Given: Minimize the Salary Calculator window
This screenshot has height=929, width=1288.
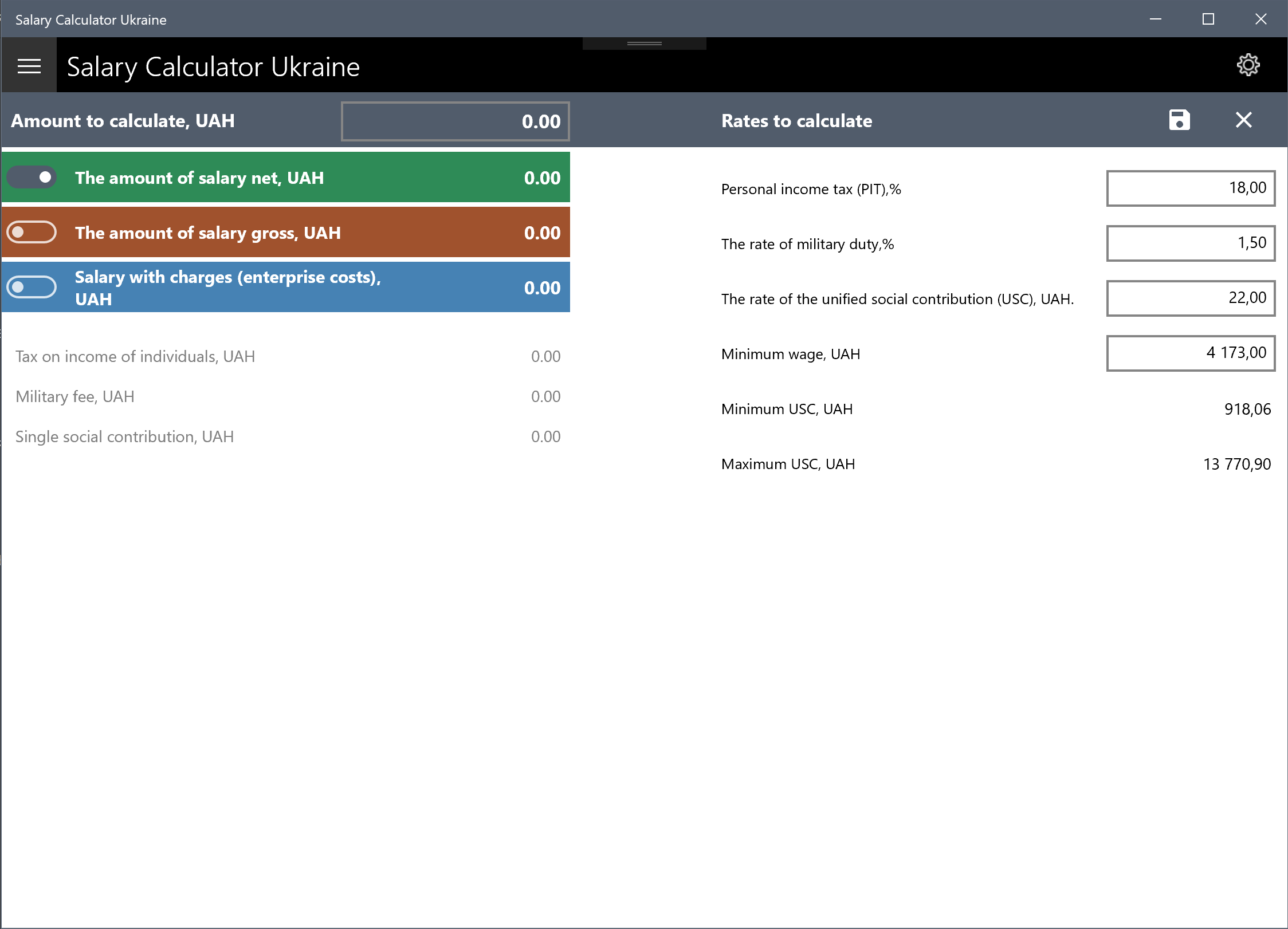Looking at the screenshot, I should point(1155,19).
